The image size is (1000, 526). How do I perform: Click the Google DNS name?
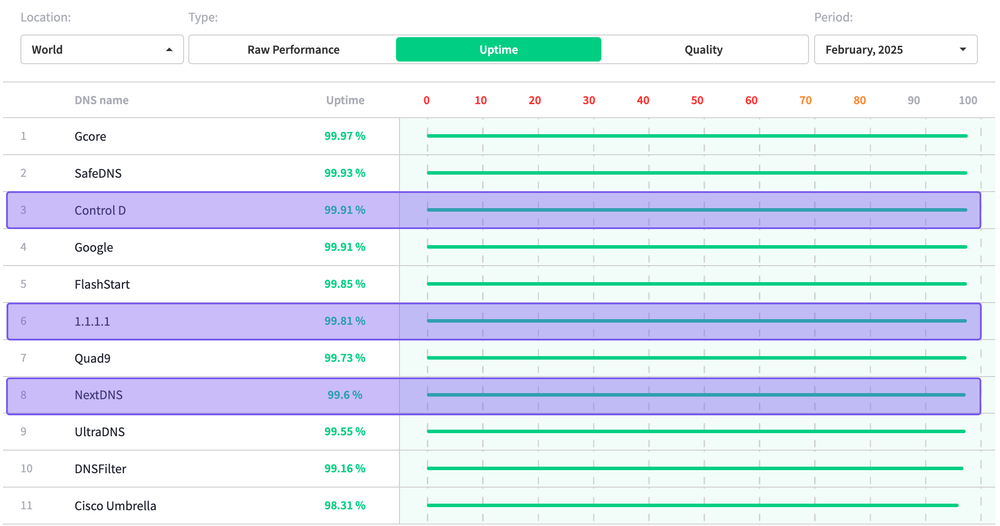94,247
